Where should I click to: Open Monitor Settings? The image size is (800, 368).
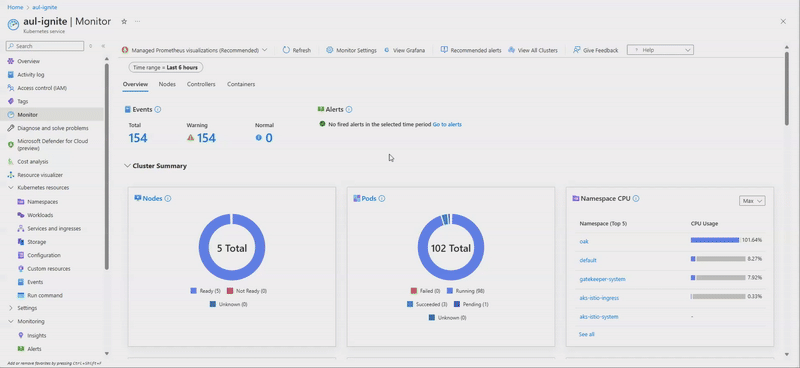[351, 50]
